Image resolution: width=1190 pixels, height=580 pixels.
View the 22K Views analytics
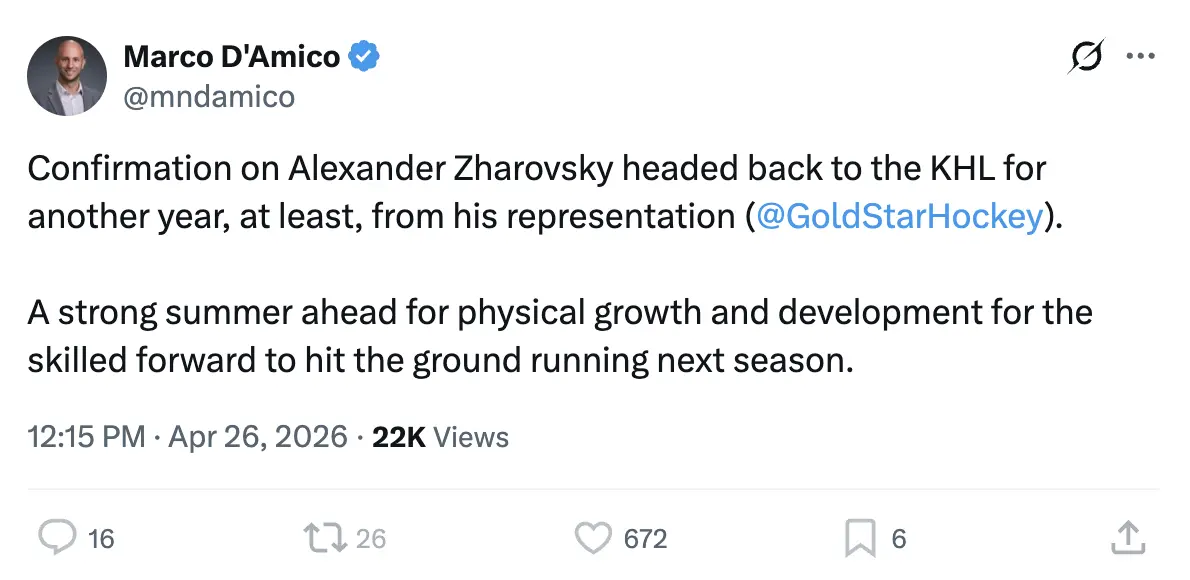[x=440, y=437]
